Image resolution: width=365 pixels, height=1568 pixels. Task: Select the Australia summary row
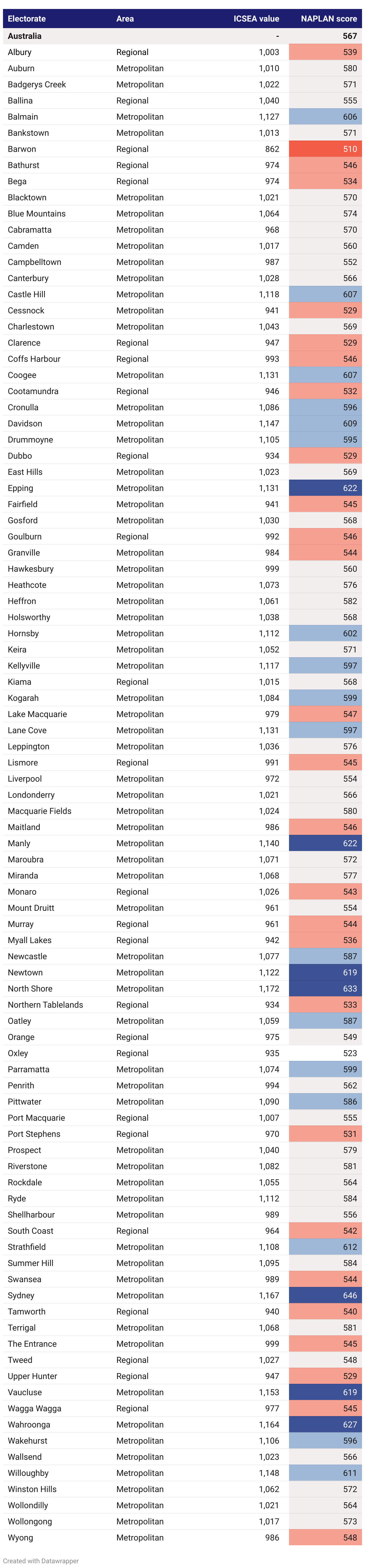(182, 36)
